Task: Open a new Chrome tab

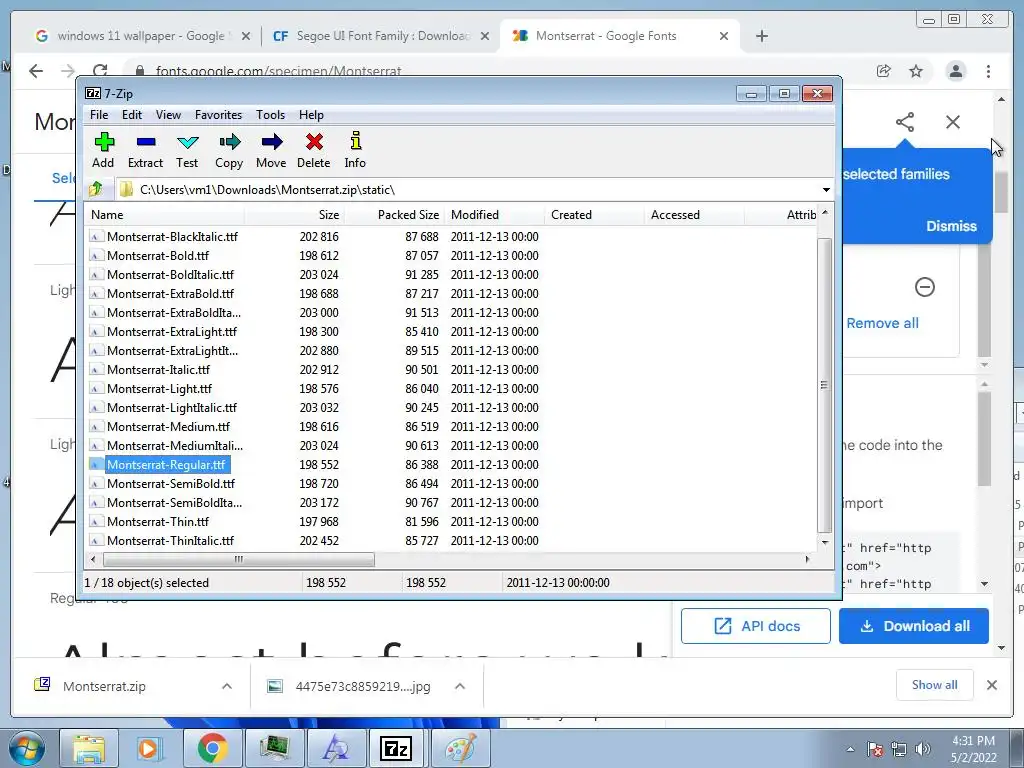Action: 761,36
